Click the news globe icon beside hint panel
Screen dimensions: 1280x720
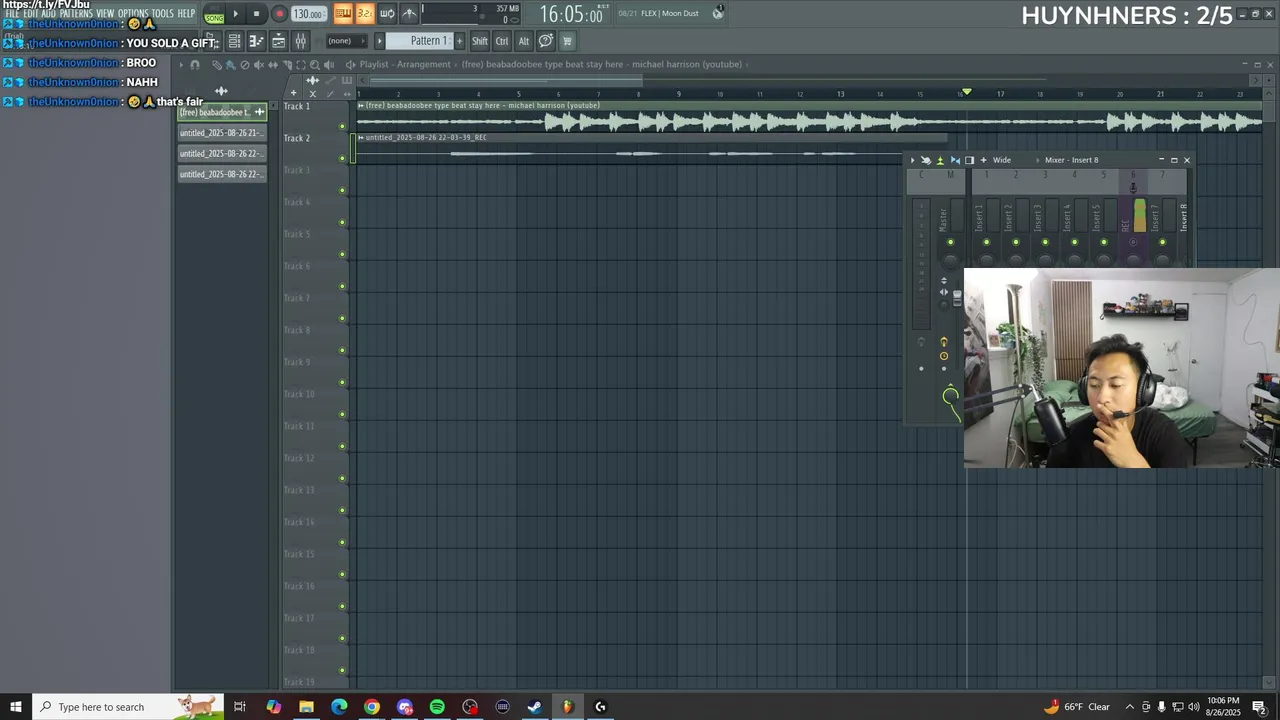point(718,13)
